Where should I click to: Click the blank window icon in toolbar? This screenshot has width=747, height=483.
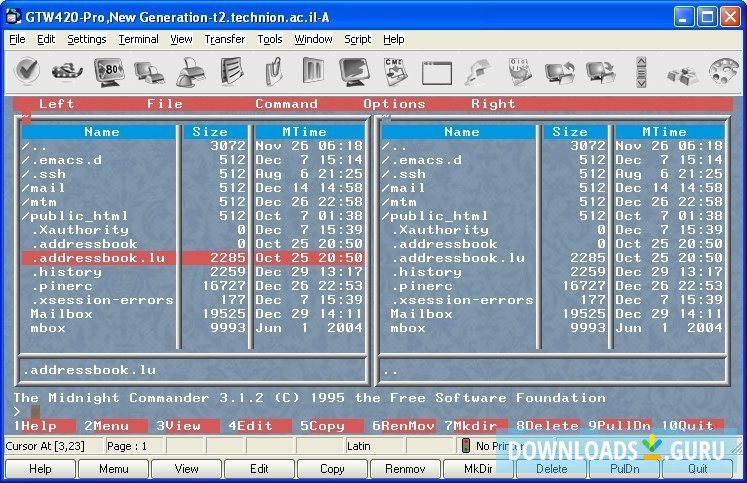pos(437,72)
